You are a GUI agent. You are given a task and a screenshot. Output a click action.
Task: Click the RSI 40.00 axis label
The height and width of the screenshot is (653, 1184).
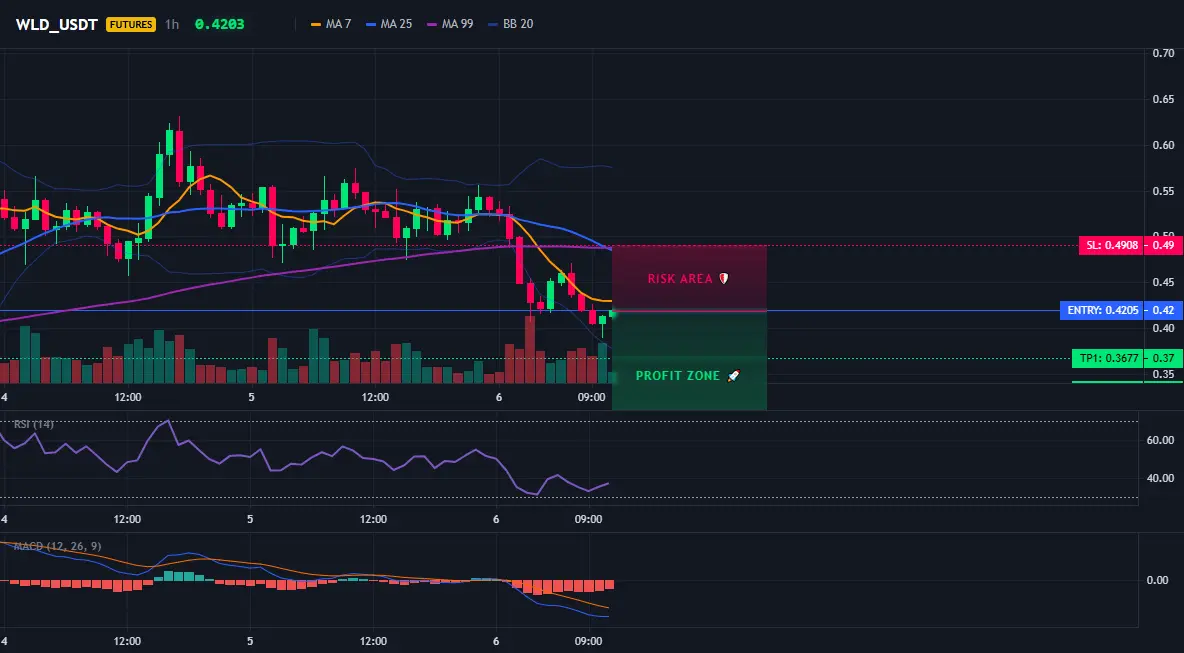coord(1160,478)
